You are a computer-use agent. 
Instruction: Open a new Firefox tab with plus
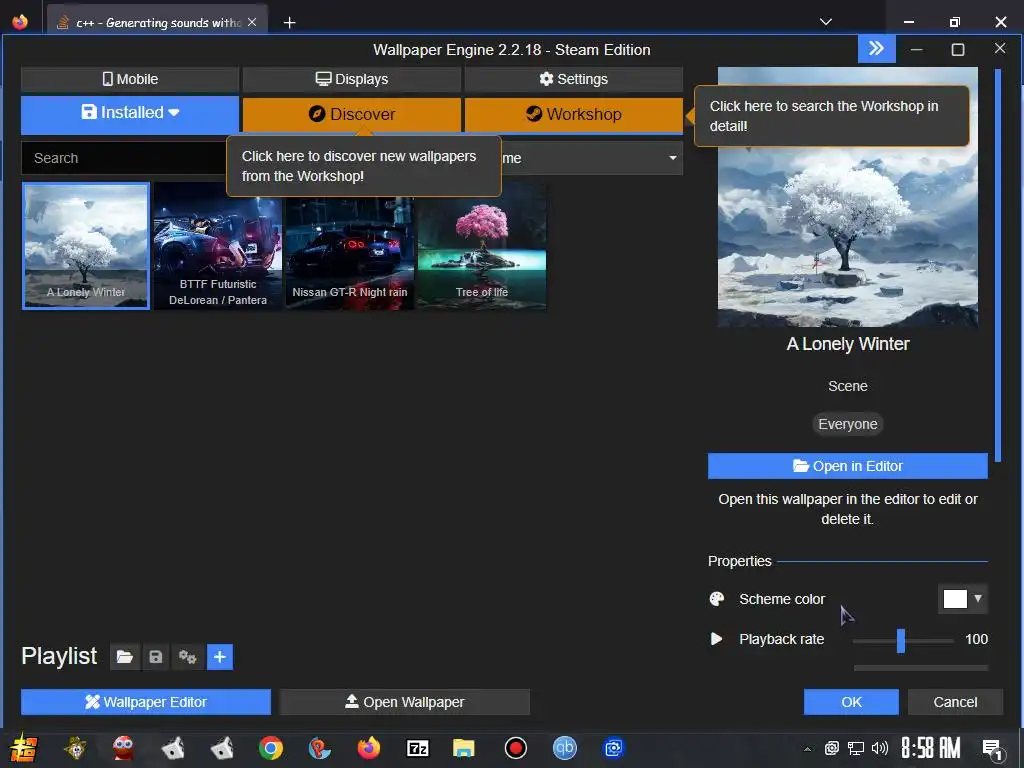[x=289, y=23]
